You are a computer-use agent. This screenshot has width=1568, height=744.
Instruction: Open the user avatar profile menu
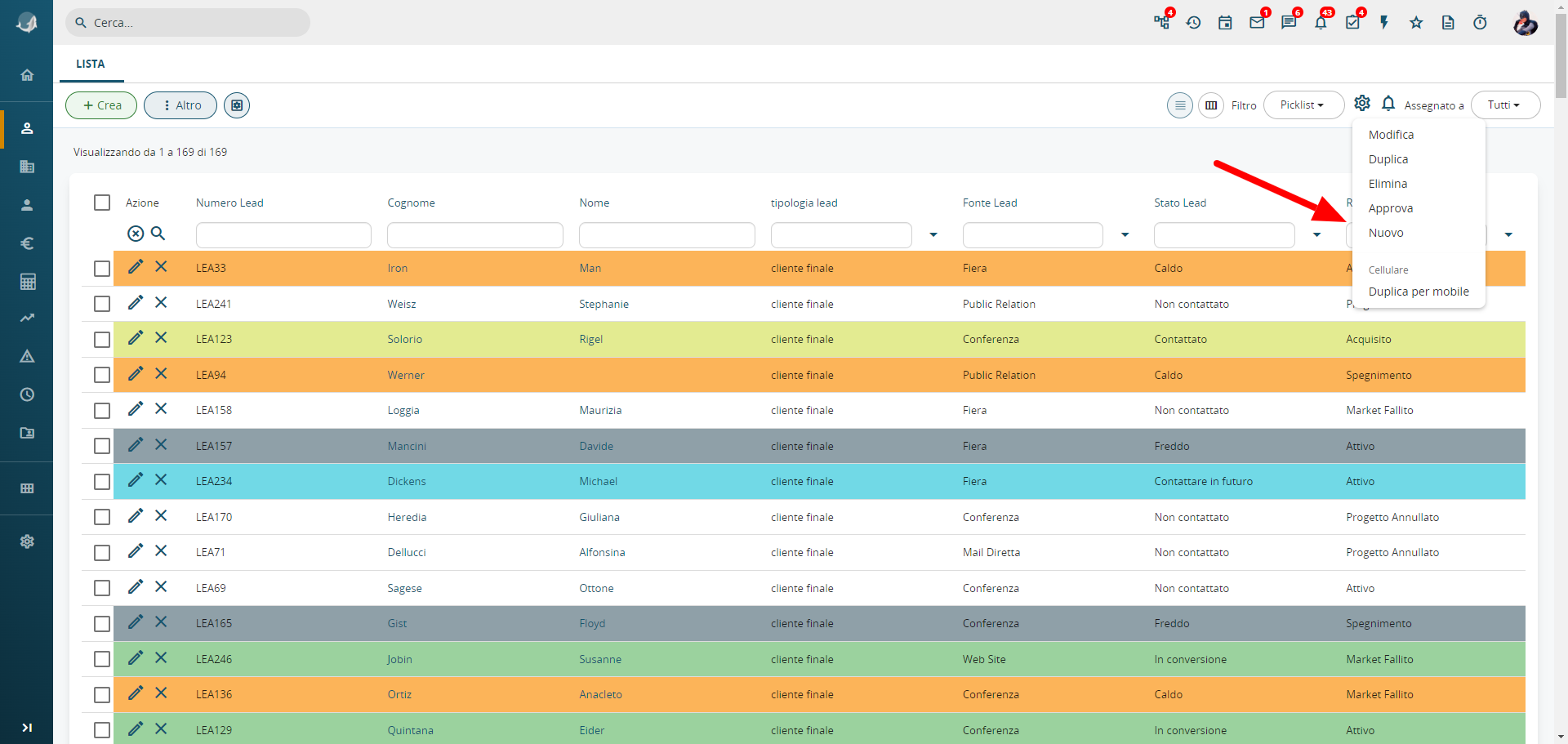(x=1525, y=23)
